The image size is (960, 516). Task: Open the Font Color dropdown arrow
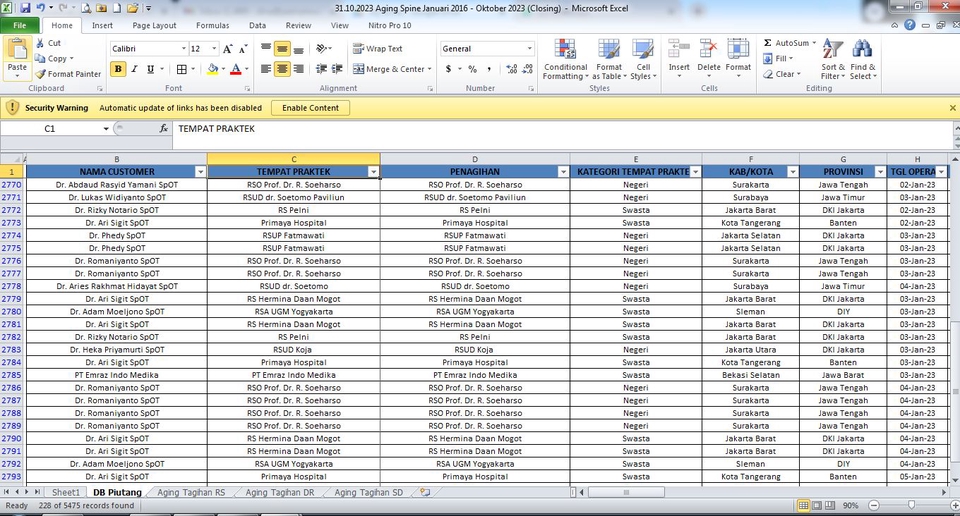click(247, 69)
